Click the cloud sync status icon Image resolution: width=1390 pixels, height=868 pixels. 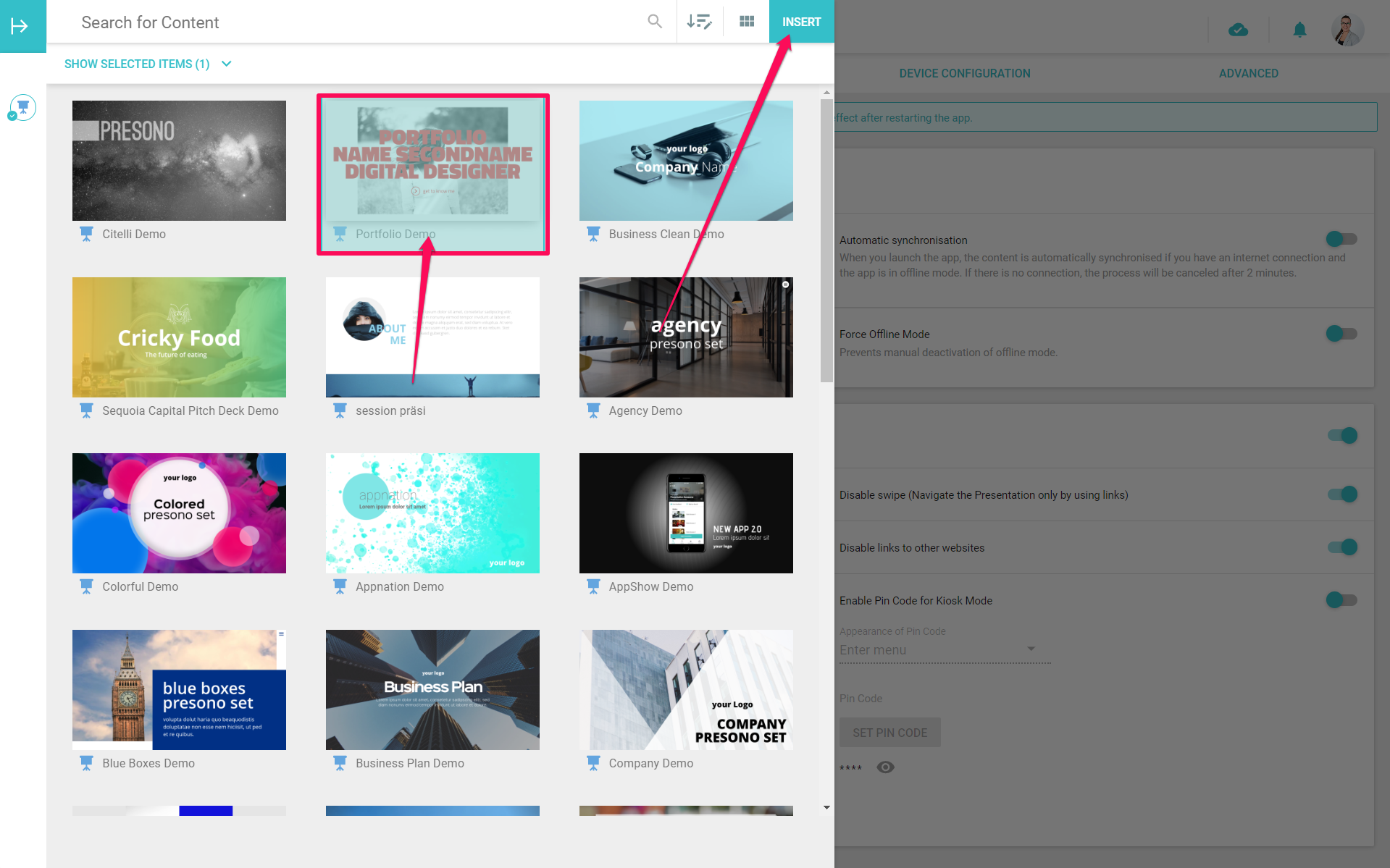coord(1239,30)
